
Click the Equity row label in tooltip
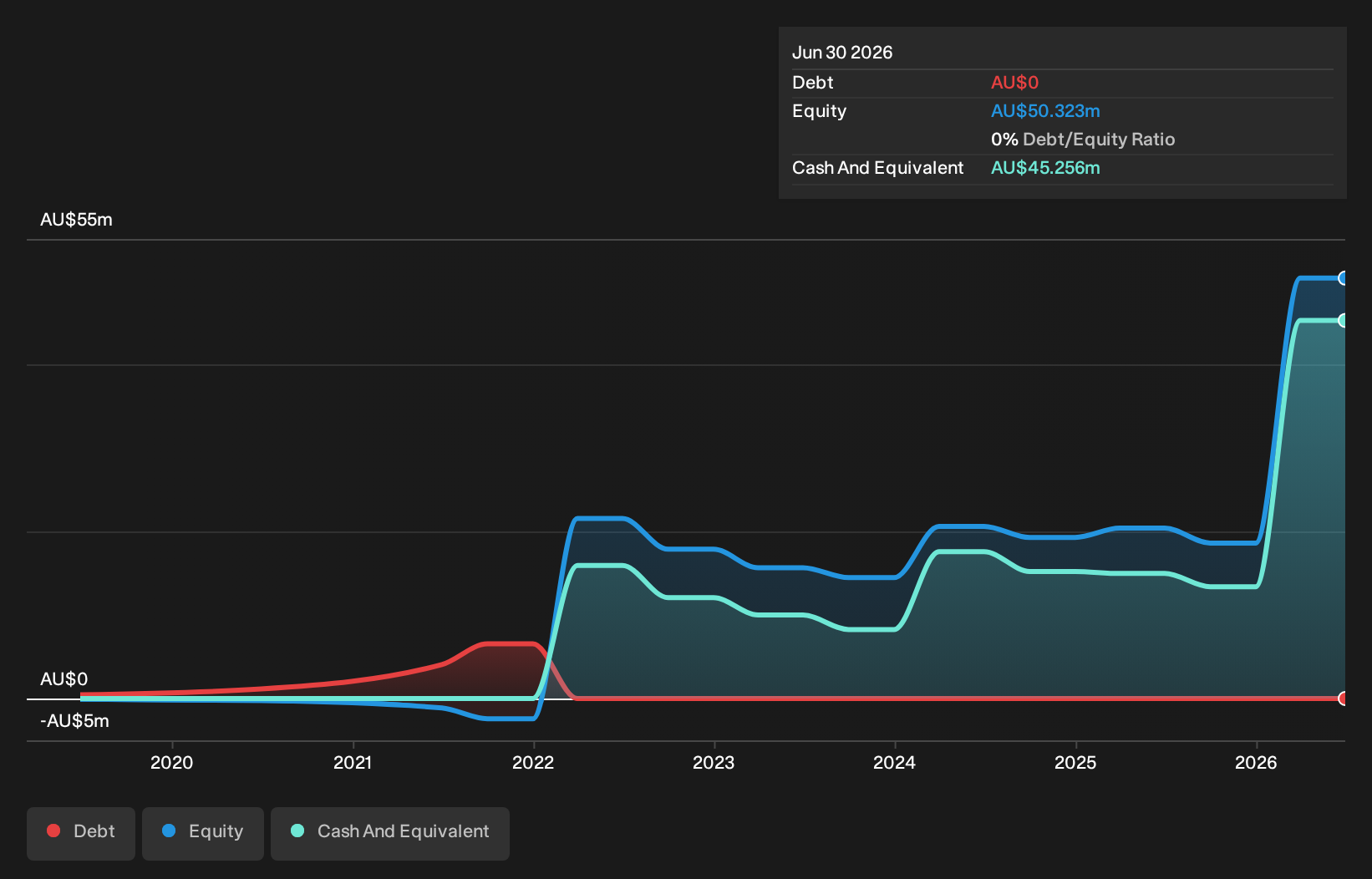click(x=819, y=111)
